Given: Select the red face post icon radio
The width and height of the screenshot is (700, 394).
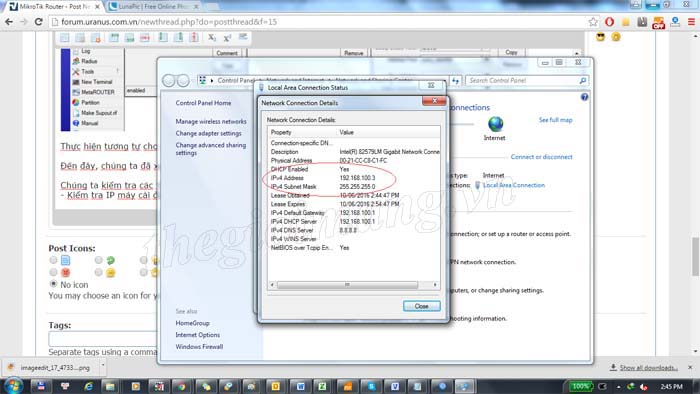Looking at the screenshot, I should (53, 272).
